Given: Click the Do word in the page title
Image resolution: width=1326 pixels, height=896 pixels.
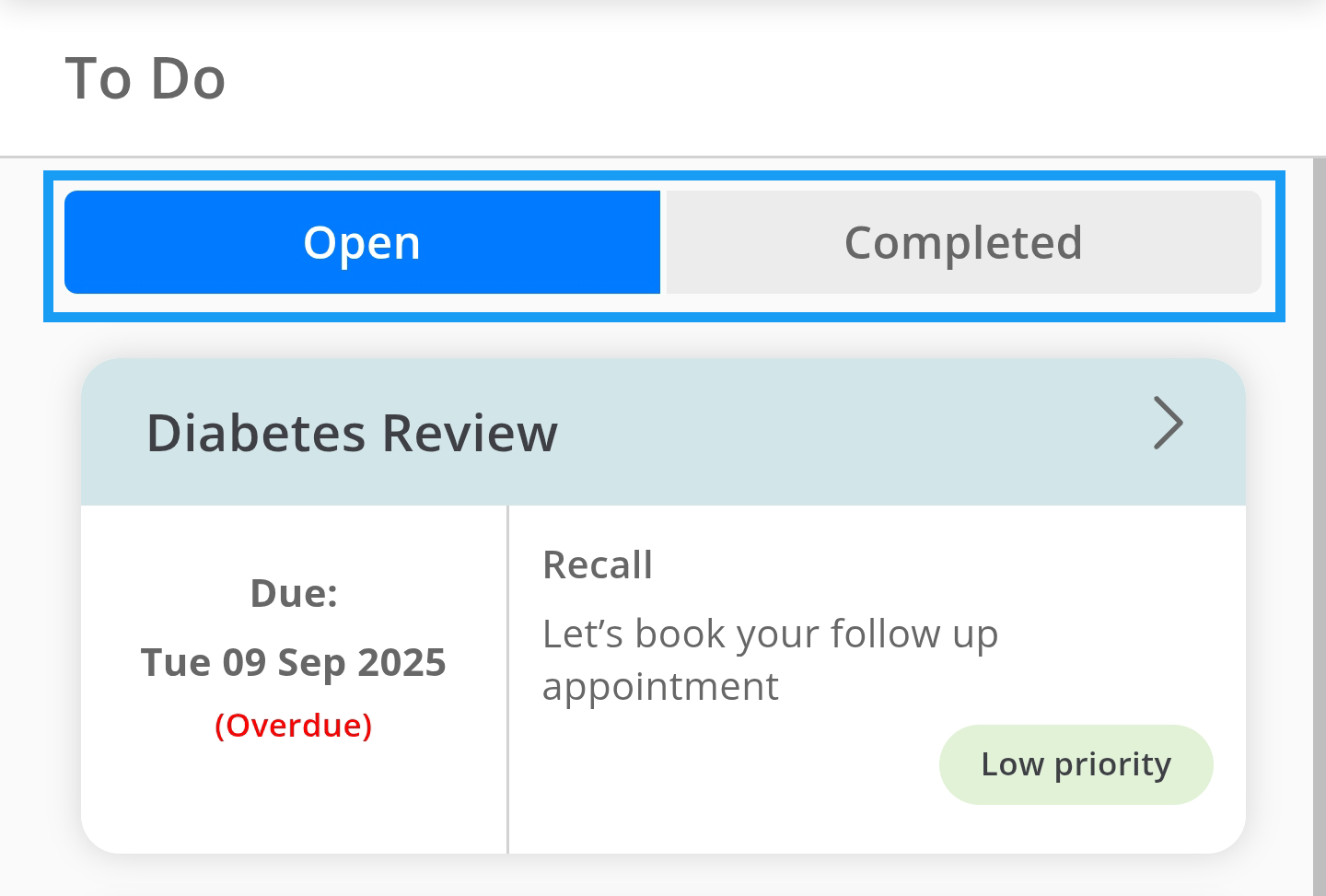Looking at the screenshot, I should [188, 78].
